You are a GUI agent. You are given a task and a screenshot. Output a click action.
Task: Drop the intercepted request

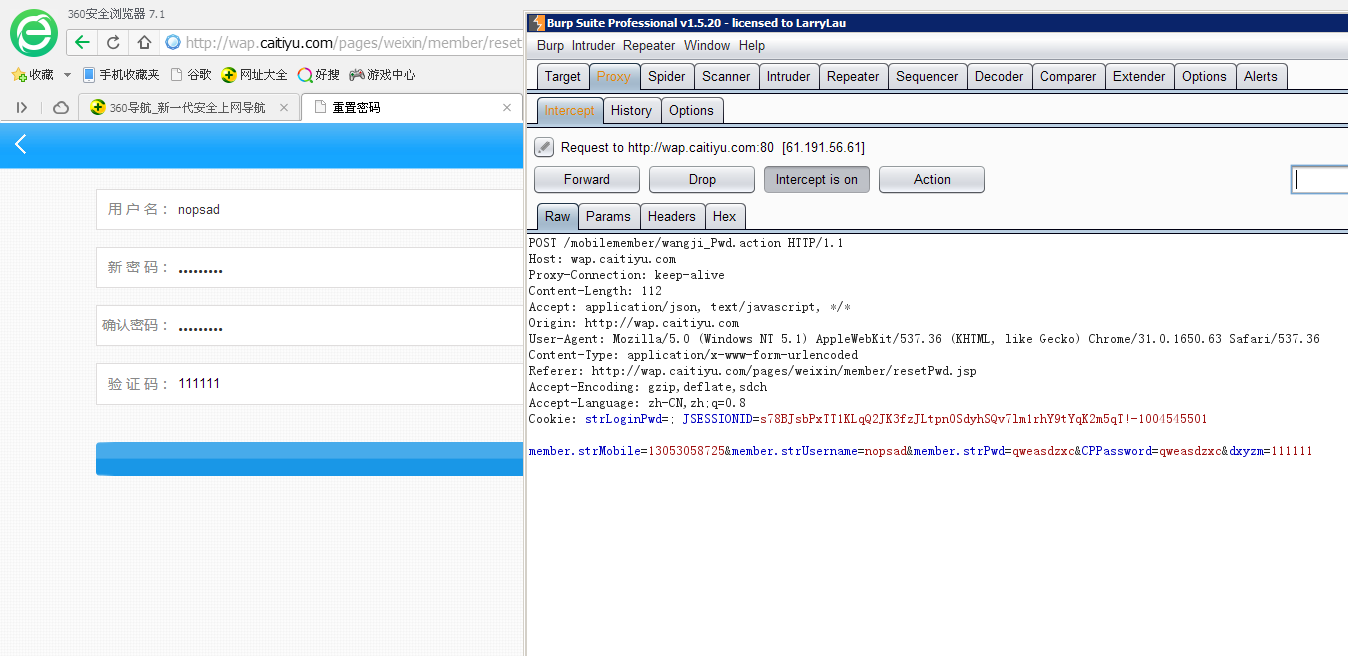point(702,180)
